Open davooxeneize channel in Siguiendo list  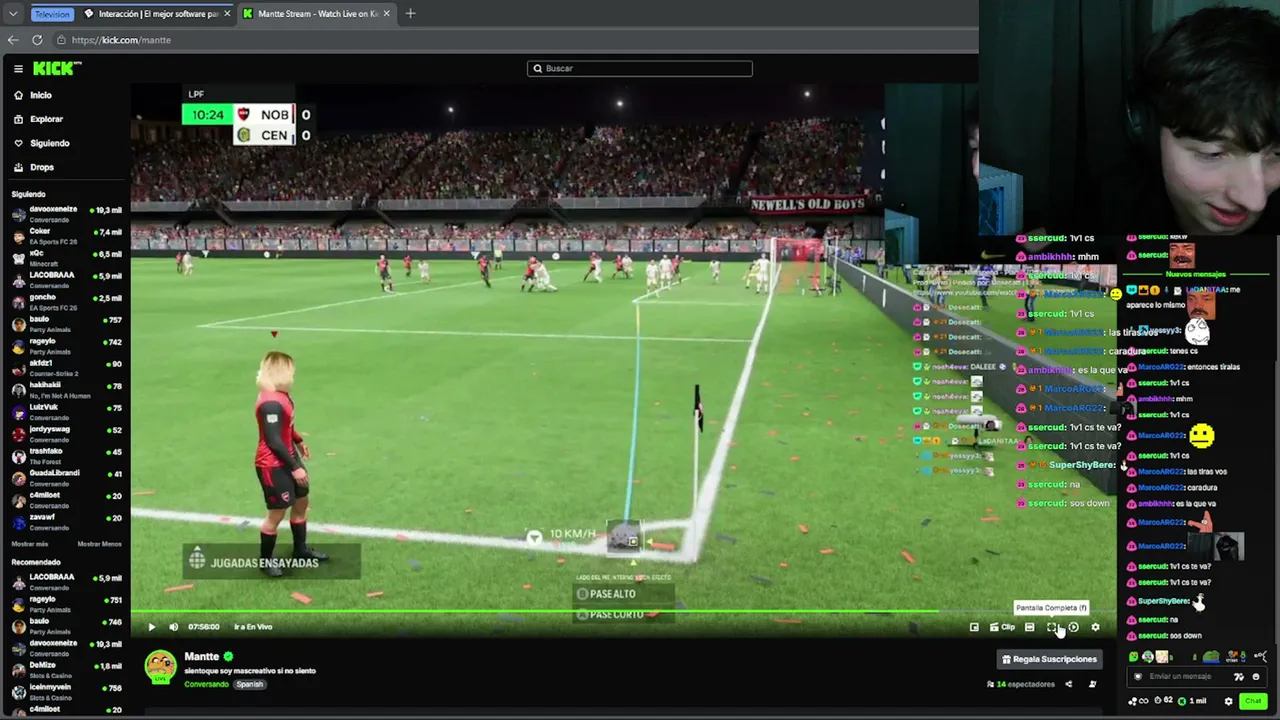[x=67, y=214]
